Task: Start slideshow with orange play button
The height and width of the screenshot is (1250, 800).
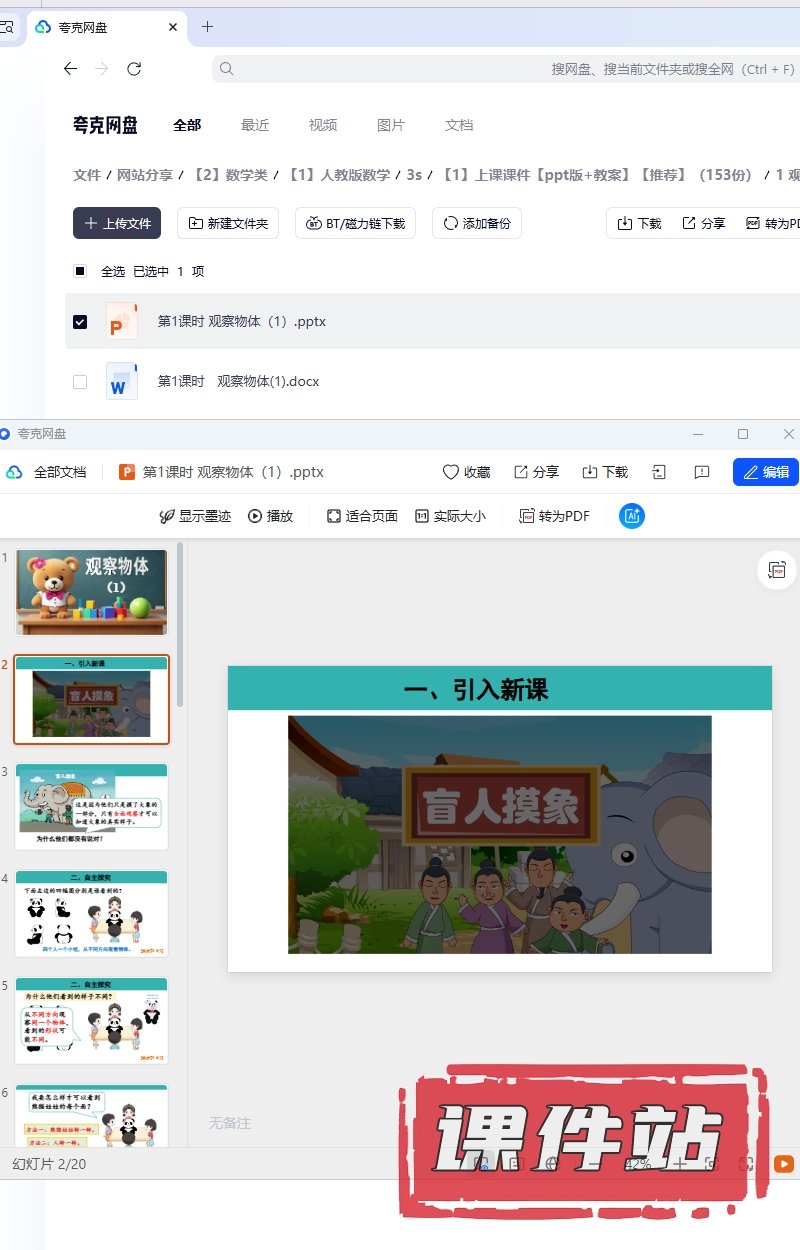Action: click(x=784, y=1163)
